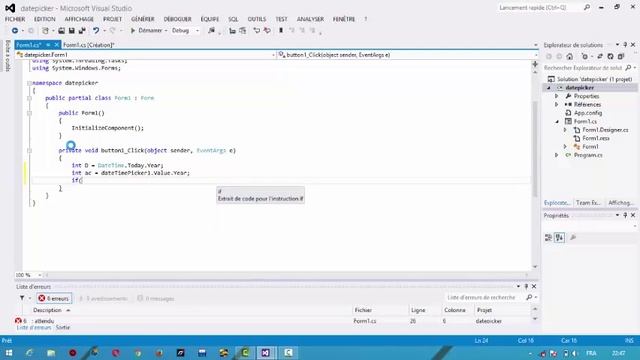Viewport: 640px width, 360px height.
Task: Pin the Form1.cs tab
Action: click(x=48, y=45)
